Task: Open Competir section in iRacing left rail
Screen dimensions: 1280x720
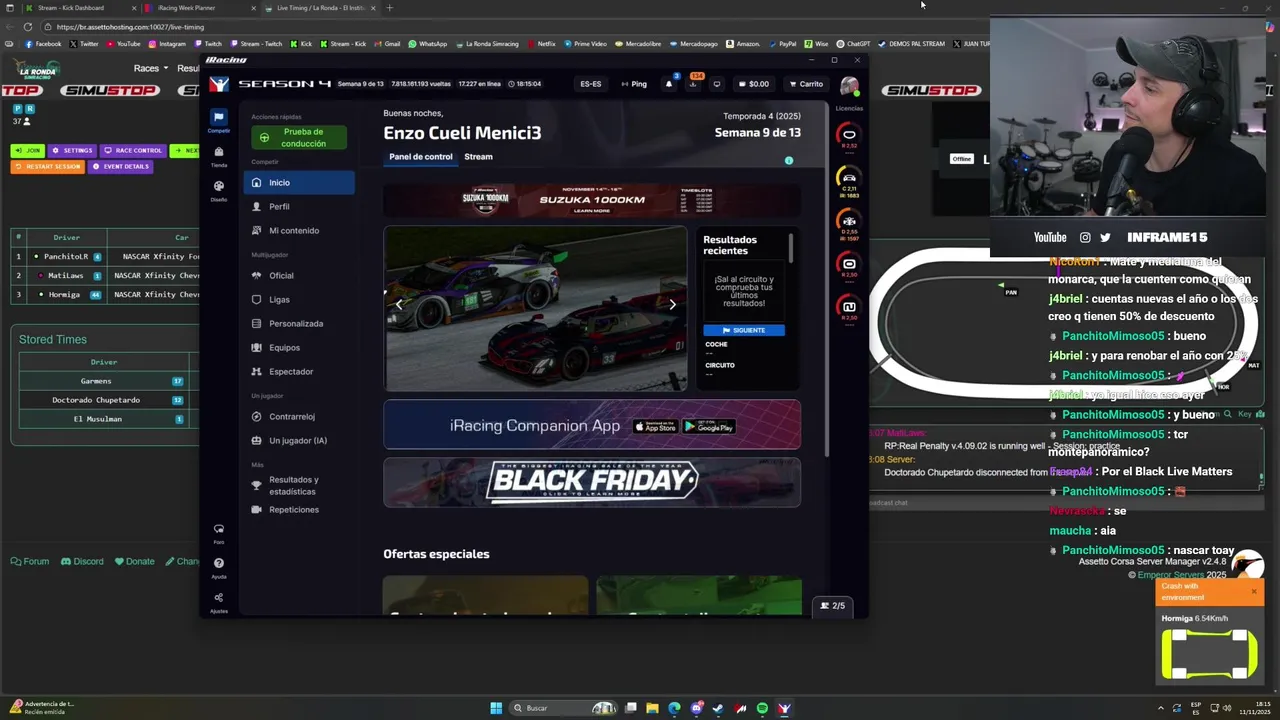Action: tap(218, 121)
